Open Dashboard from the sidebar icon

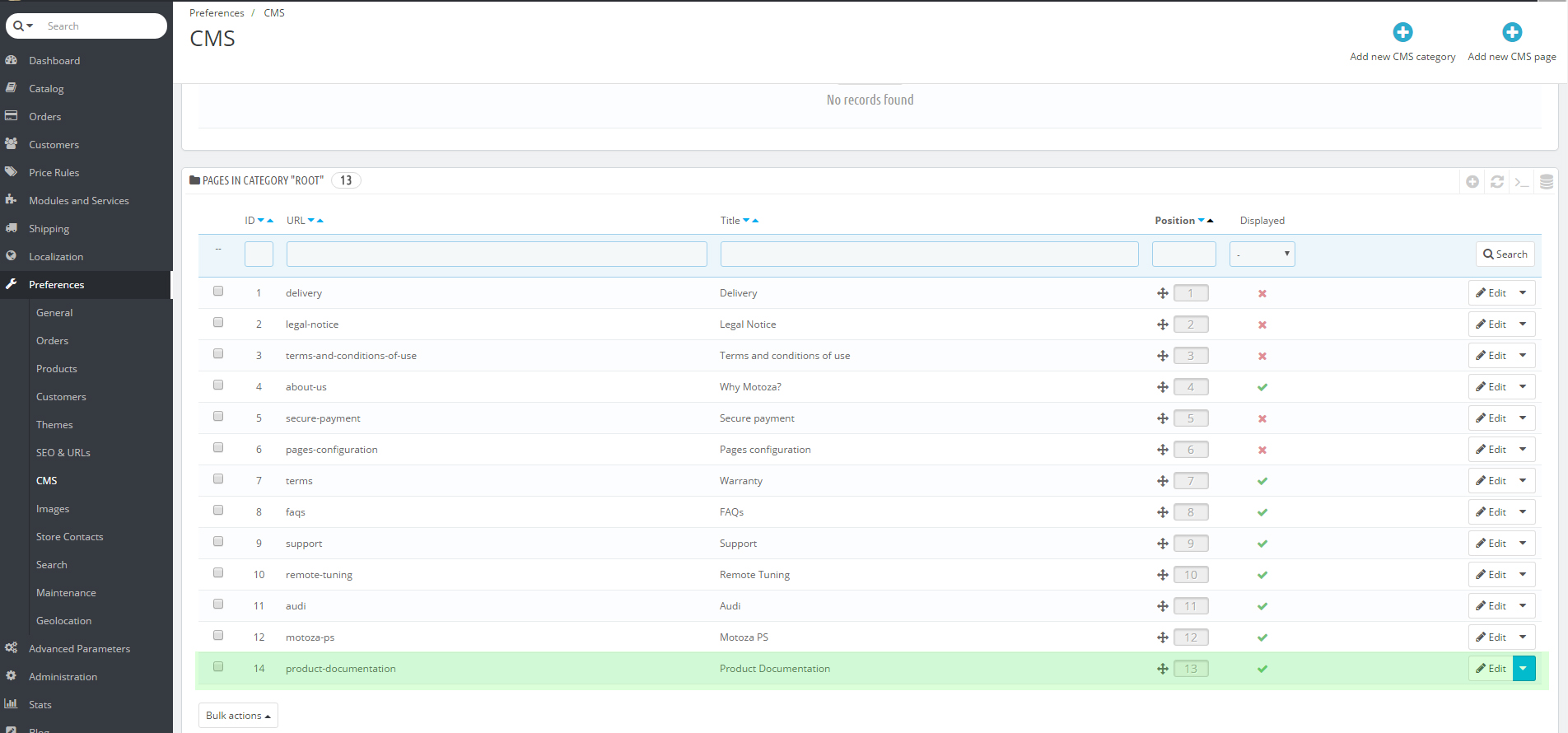coord(12,60)
